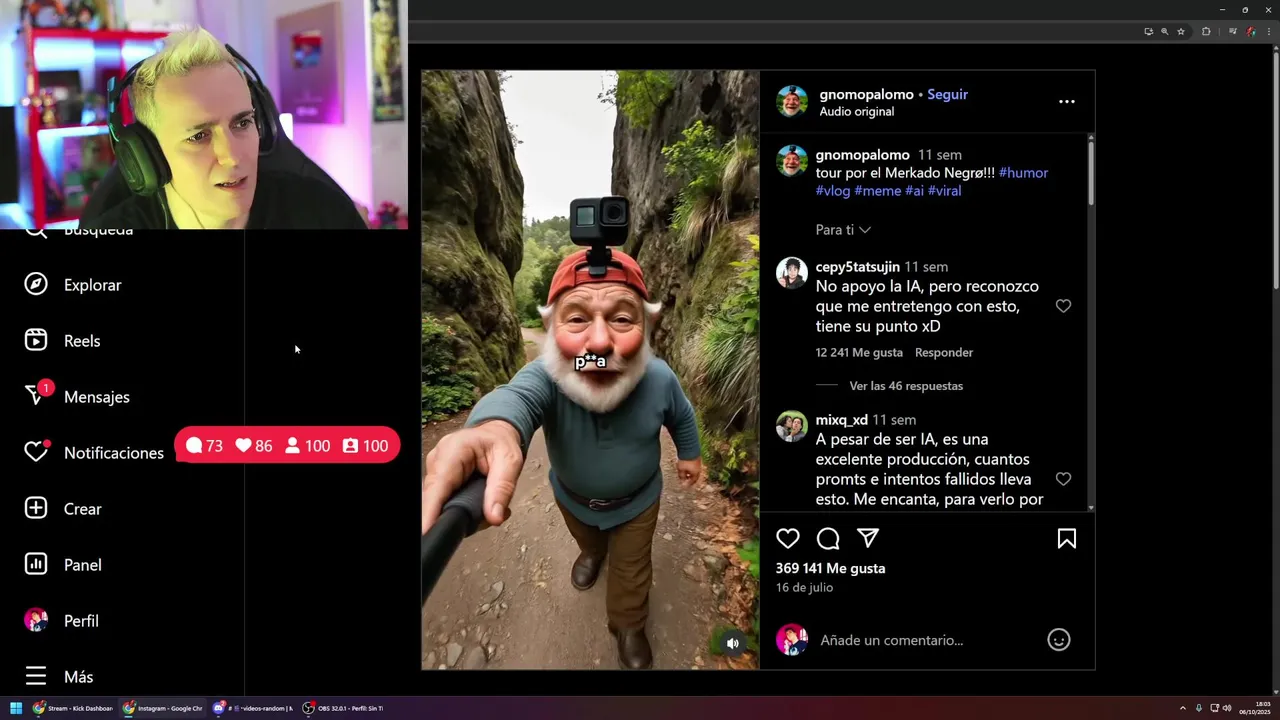The height and width of the screenshot is (720, 1280).
Task: Click the 73 comments notification bubble
Action: [x=204, y=446]
